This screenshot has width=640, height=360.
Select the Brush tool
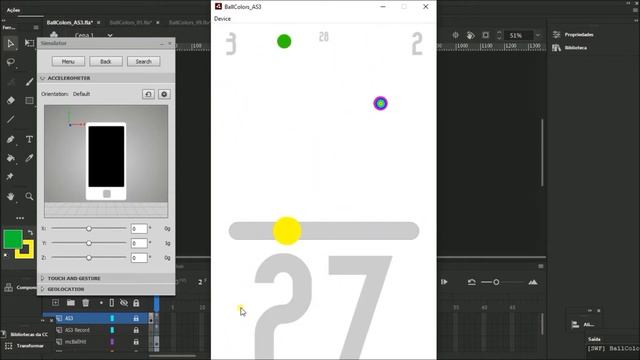click(29, 82)
